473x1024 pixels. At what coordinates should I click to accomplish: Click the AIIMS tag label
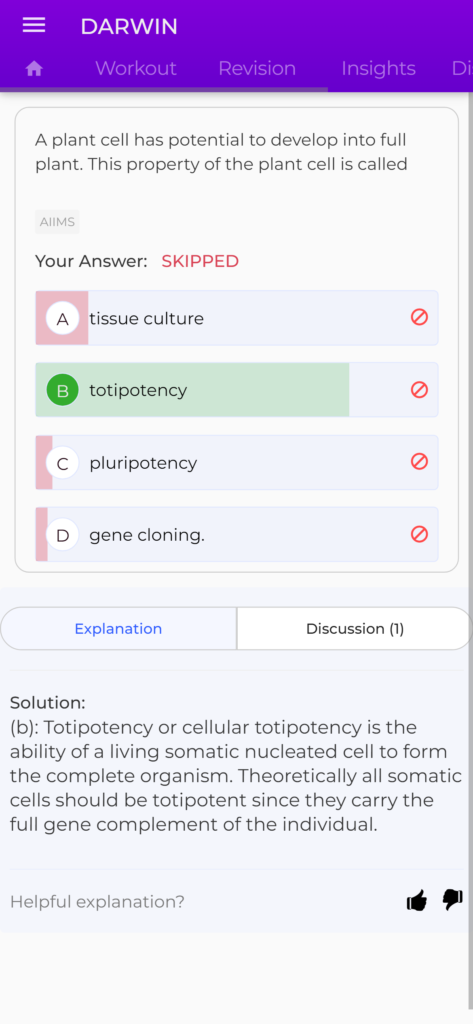click(x=57, y=222)
